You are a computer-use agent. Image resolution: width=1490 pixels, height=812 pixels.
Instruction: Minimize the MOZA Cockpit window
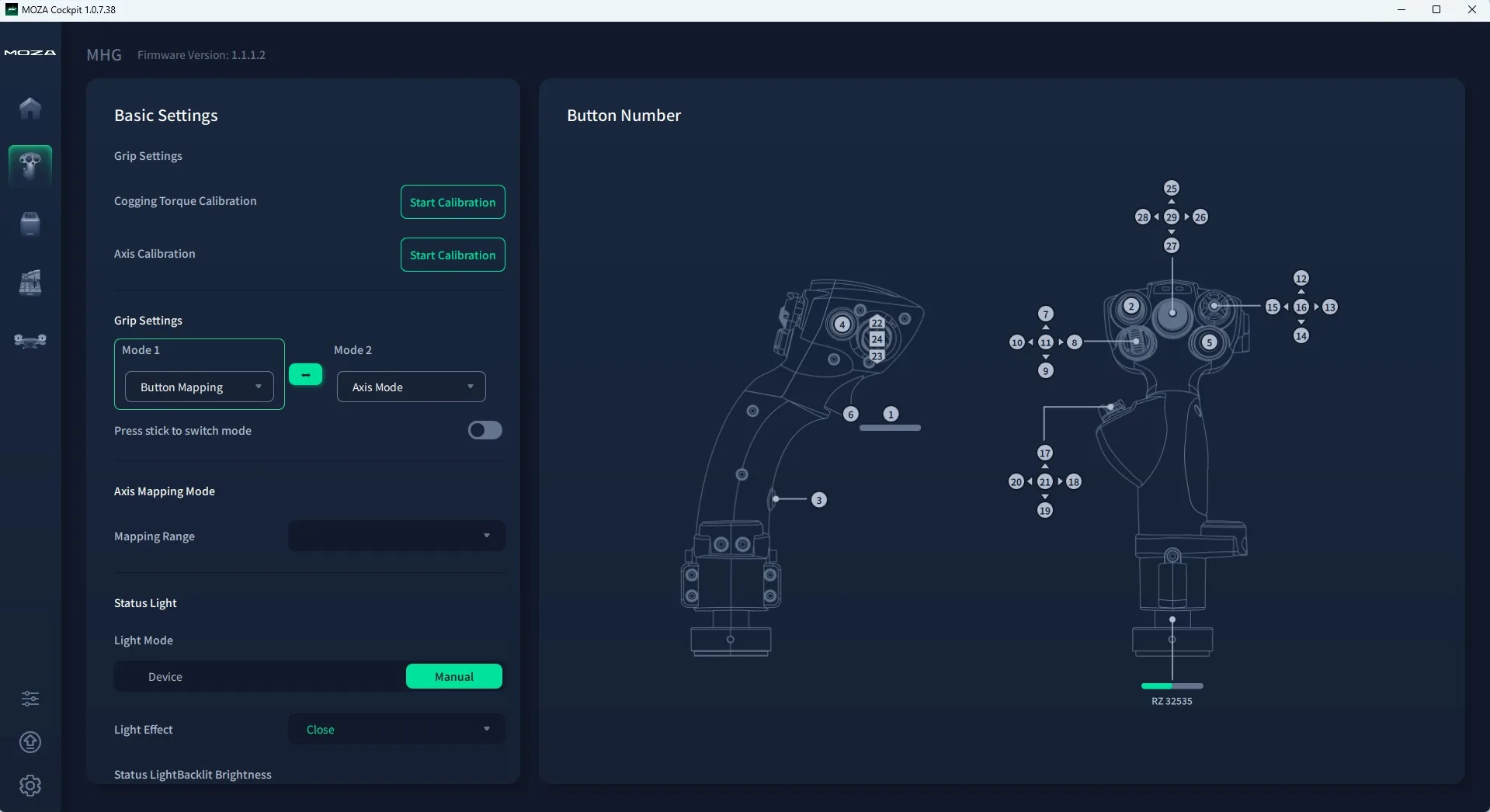(x=1401, y=10)
